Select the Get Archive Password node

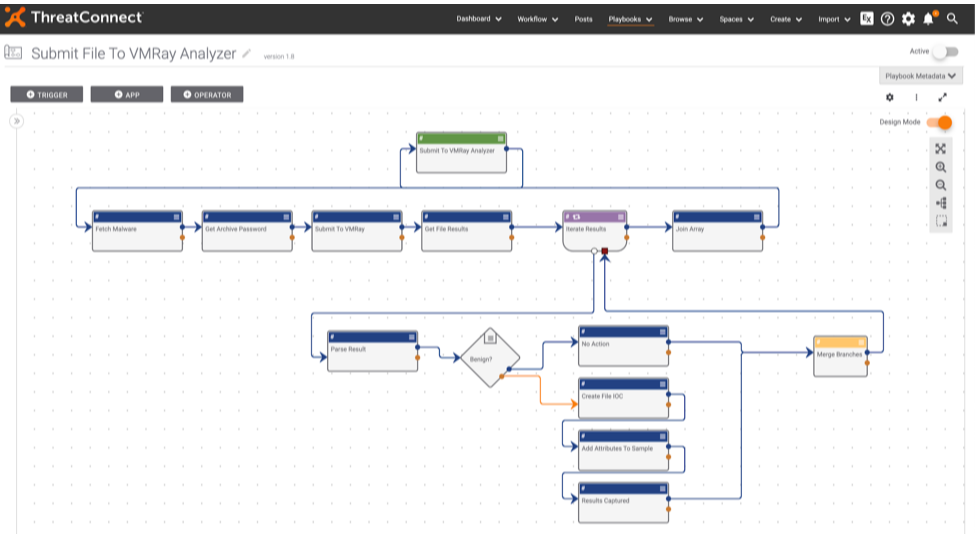[x=247, y=231]
